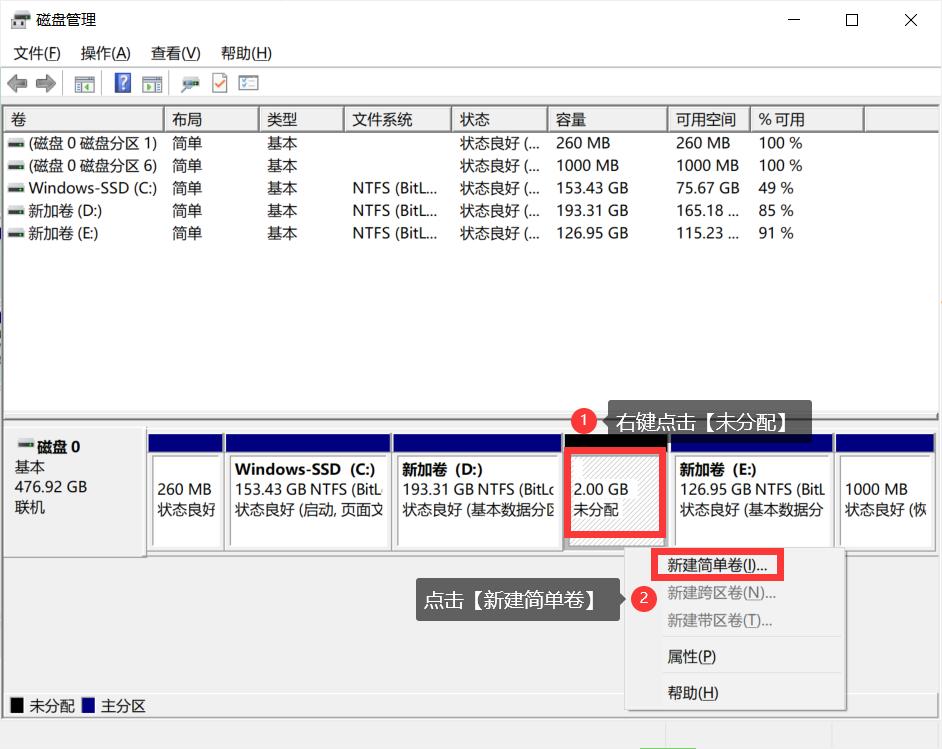Viewport: 942px width, 749px height.
Task: Open Help with the question mark toolbar icon
Action: (121, 83)
